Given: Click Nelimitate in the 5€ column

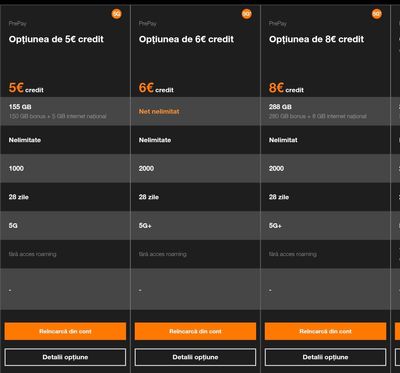Looking at the screenshot, I should (25, 140).
